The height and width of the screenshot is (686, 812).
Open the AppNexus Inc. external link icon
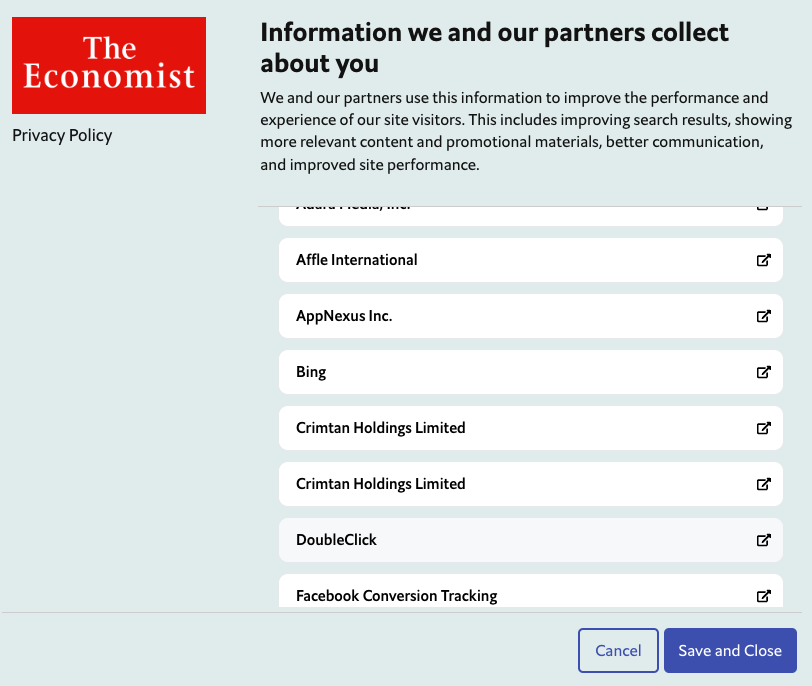763,316
